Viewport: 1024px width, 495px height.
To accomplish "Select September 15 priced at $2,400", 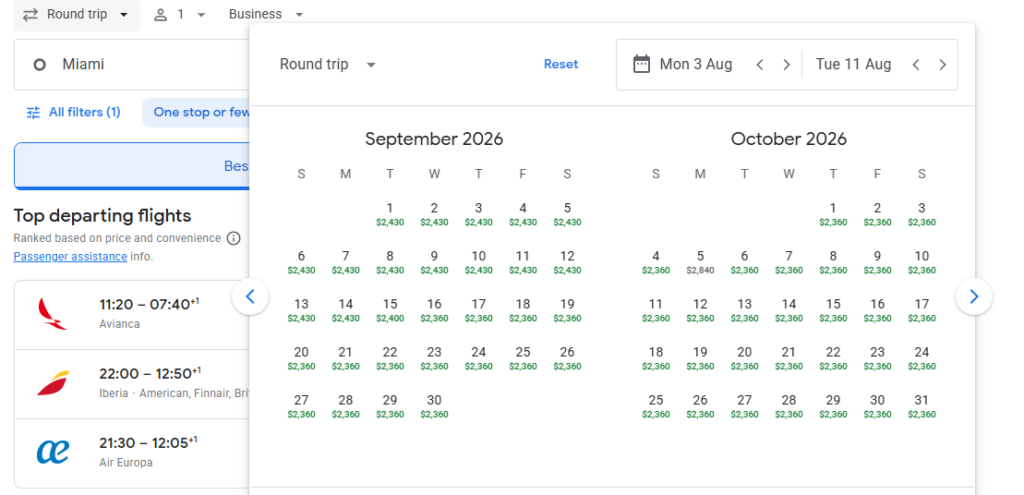I will tap(390, 309).
